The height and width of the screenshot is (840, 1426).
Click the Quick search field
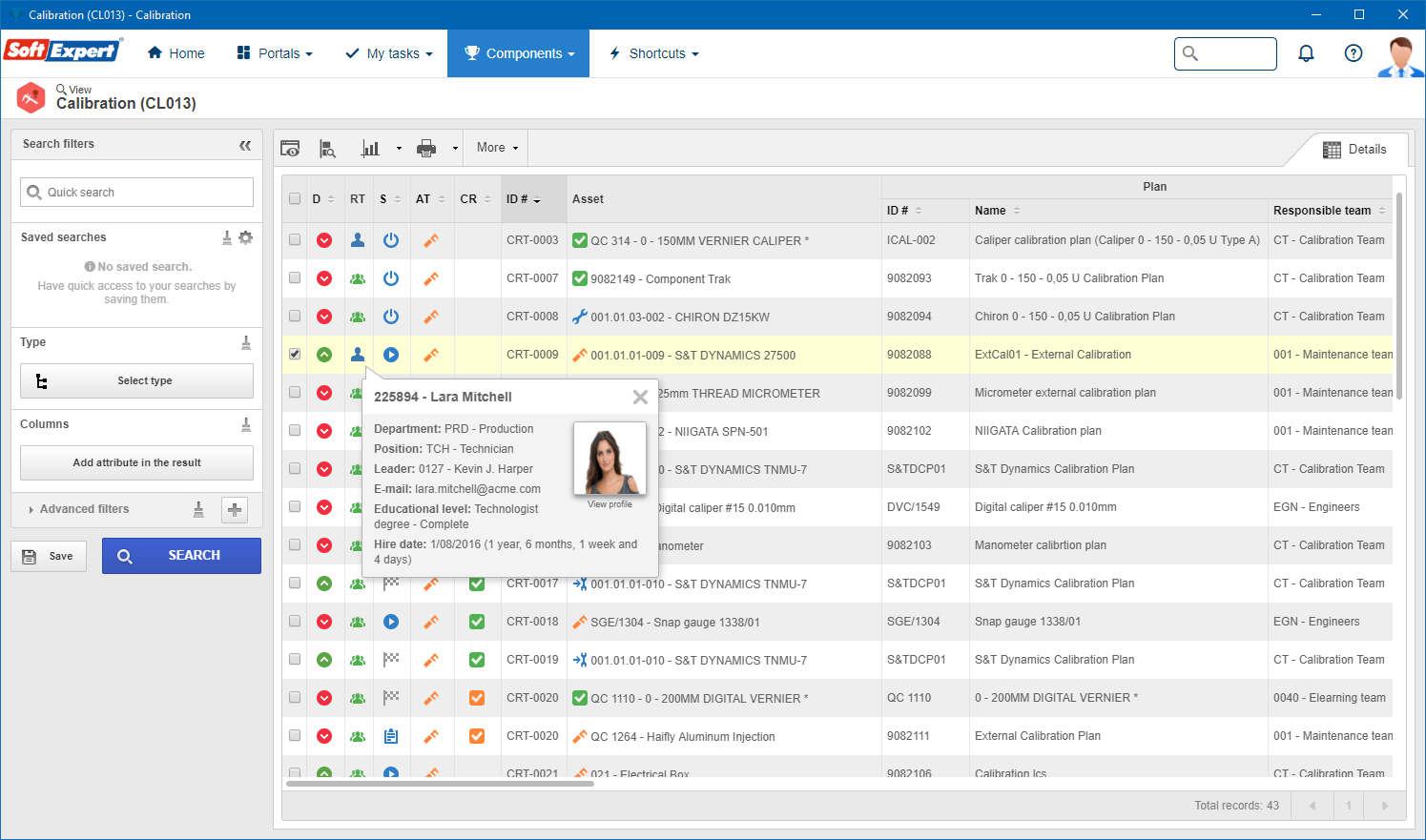tap(136, 192)
